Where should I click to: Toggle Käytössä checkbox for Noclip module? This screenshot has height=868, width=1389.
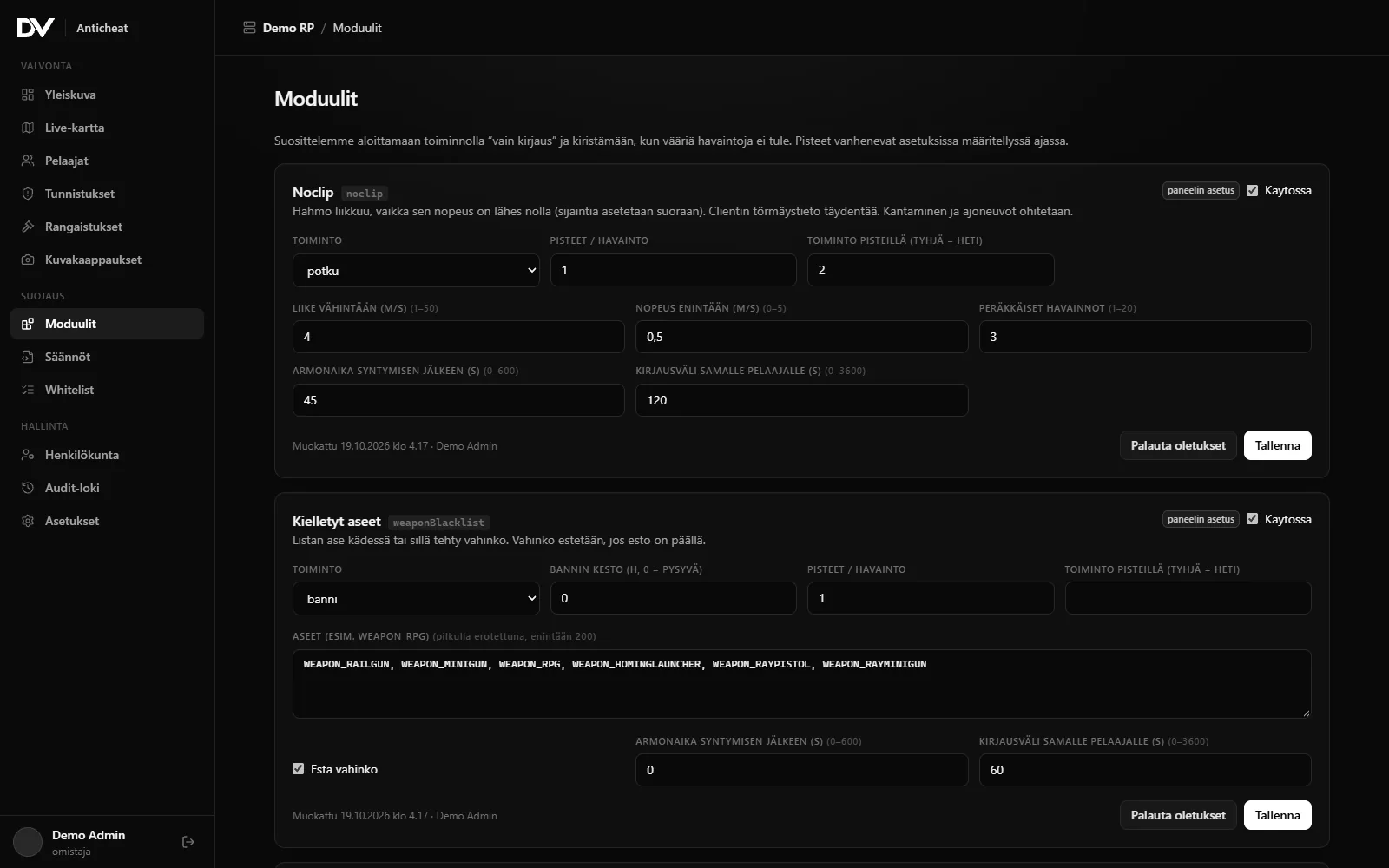(1252, 190)
